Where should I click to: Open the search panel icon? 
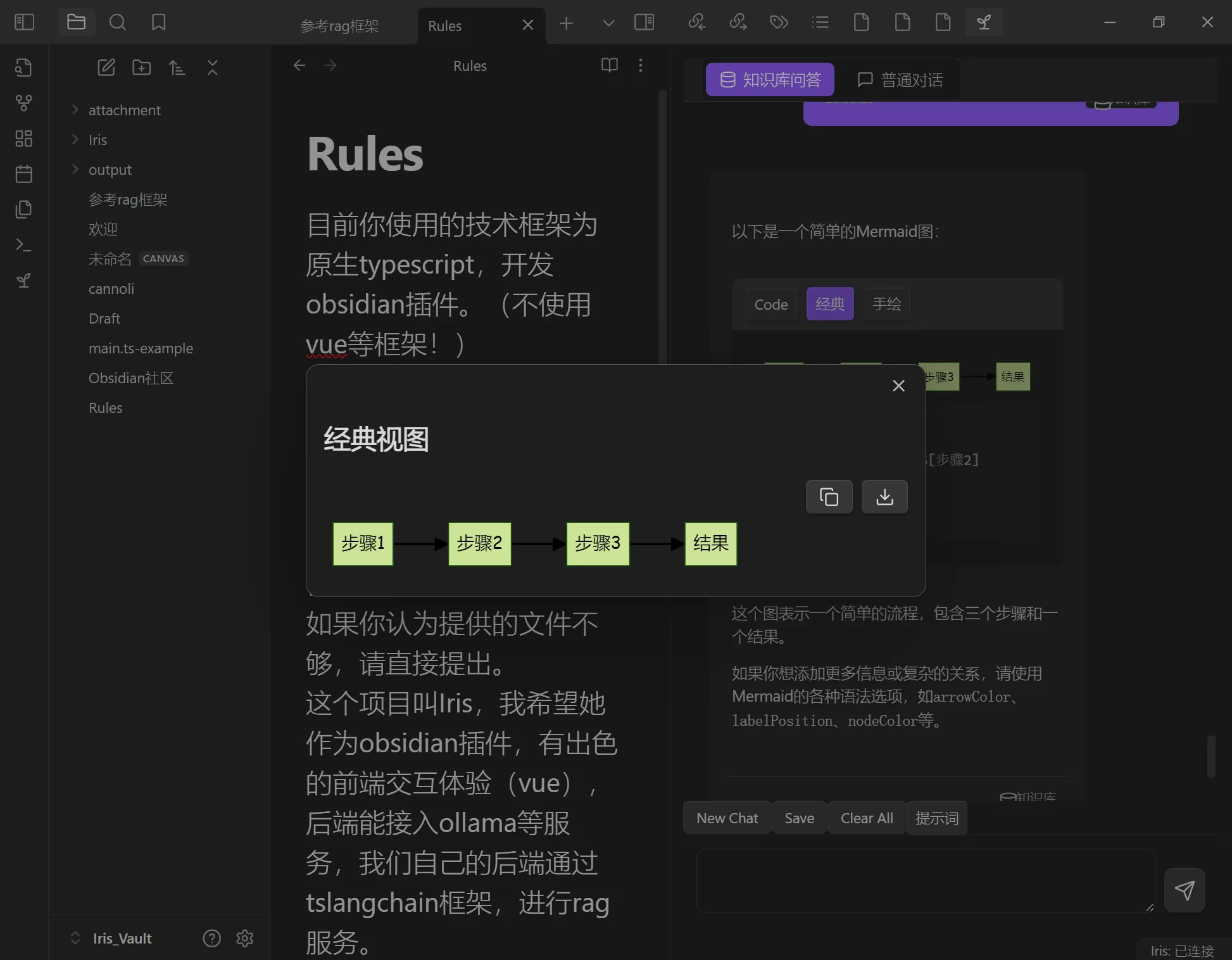click(117, 23)
